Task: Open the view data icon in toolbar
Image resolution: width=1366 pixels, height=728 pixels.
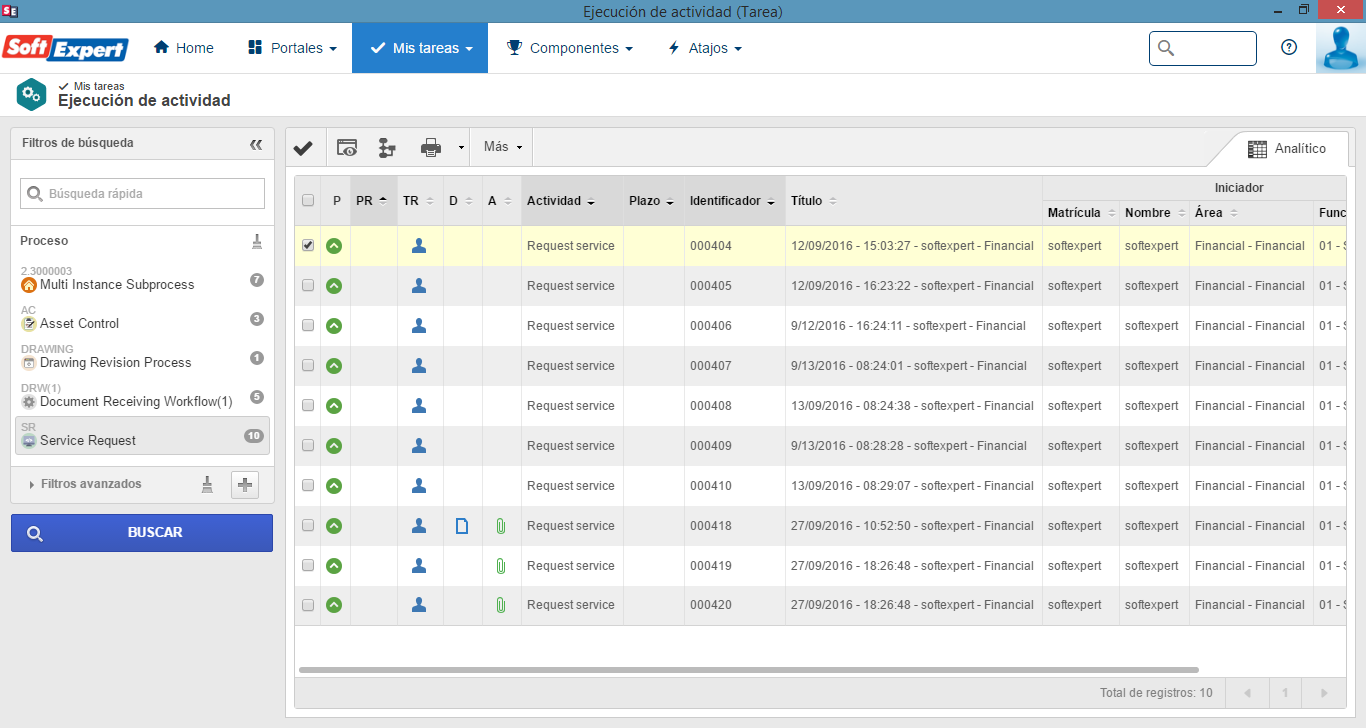Action: click(x=347, y=148)
